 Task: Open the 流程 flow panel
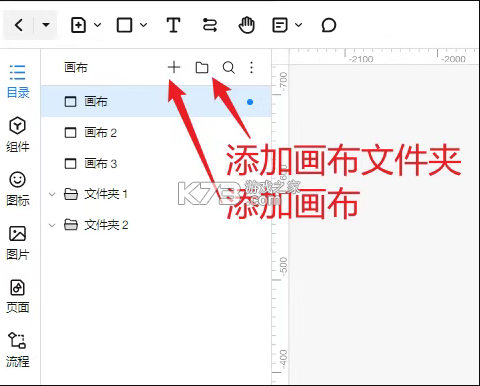(x=18, y=350)
